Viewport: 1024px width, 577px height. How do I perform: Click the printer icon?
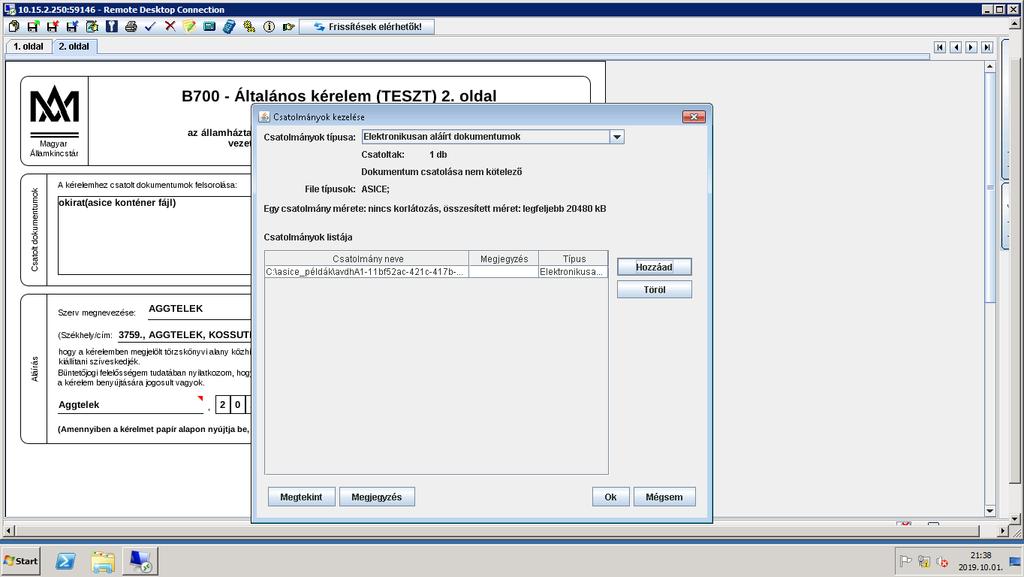pos(131,27)
